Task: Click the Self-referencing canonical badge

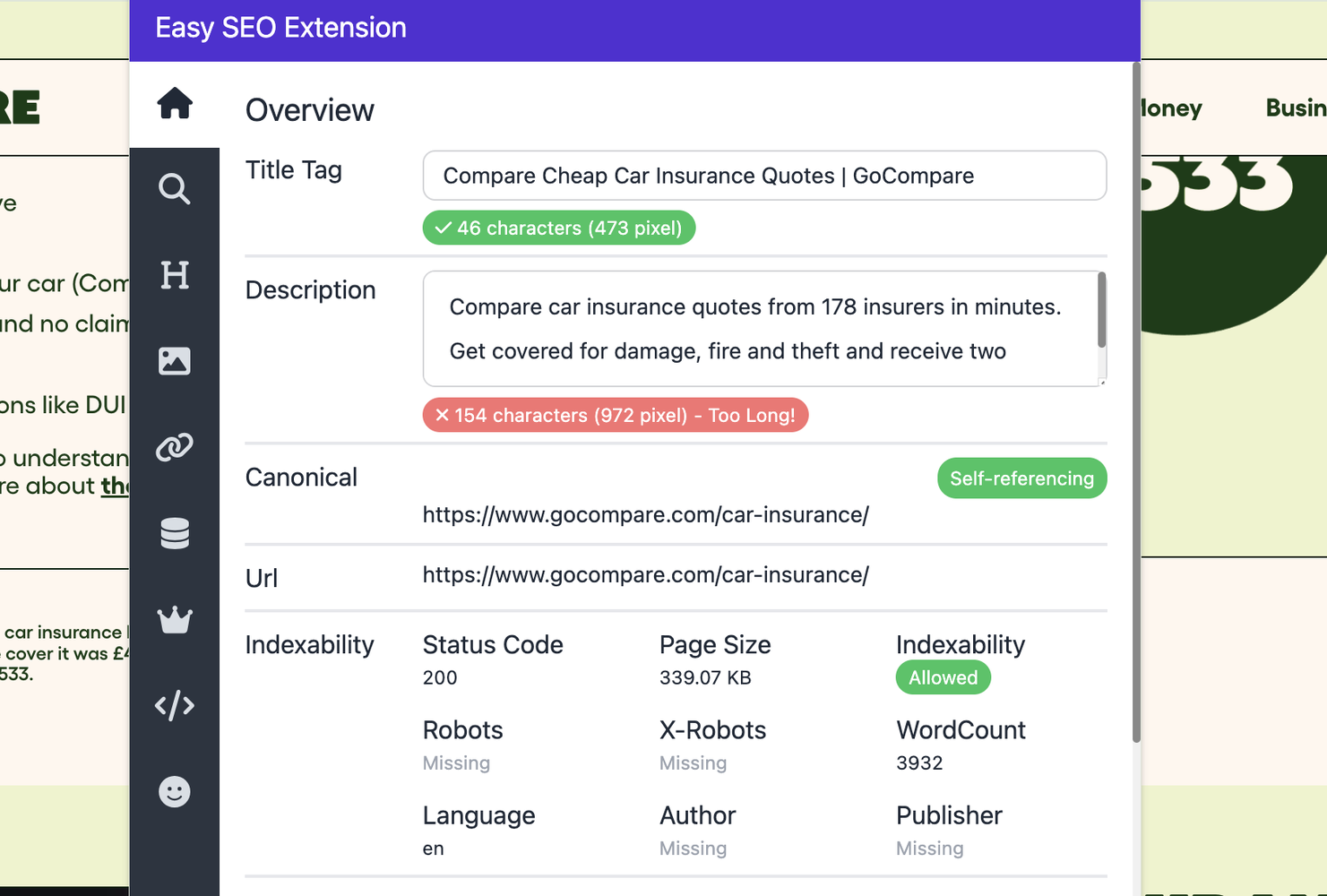Action: click(x=1021, y=478)
